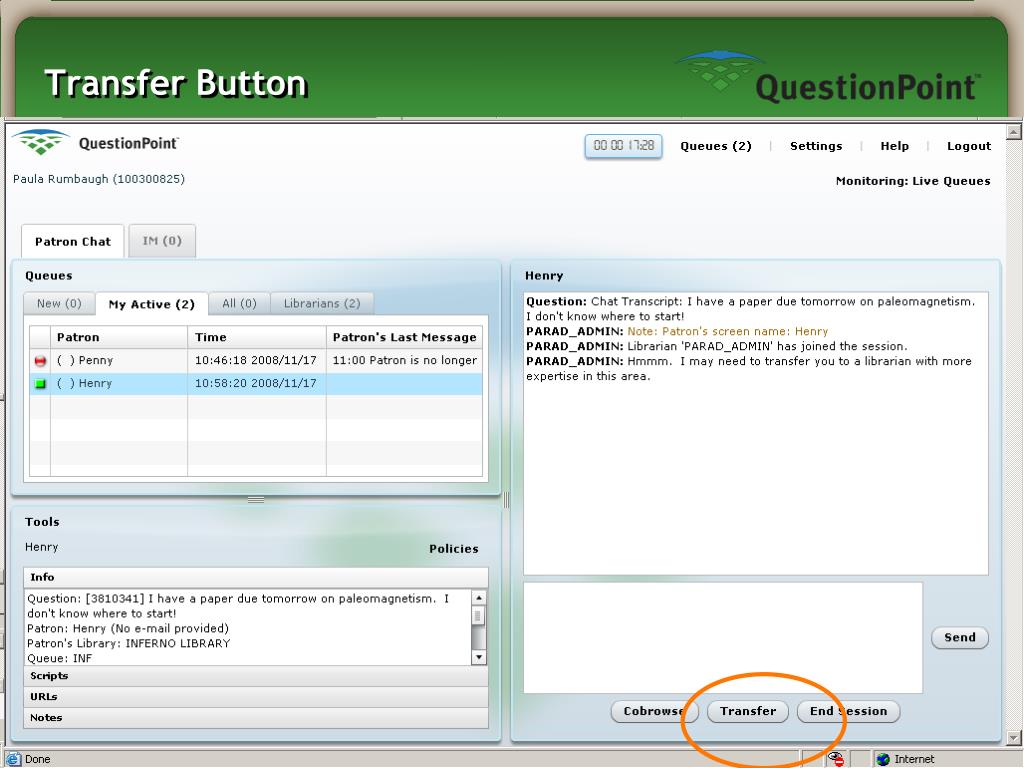
Task: Open Librarians (2) queue tab
Action: pyautogui.click(x=322, y=304)
